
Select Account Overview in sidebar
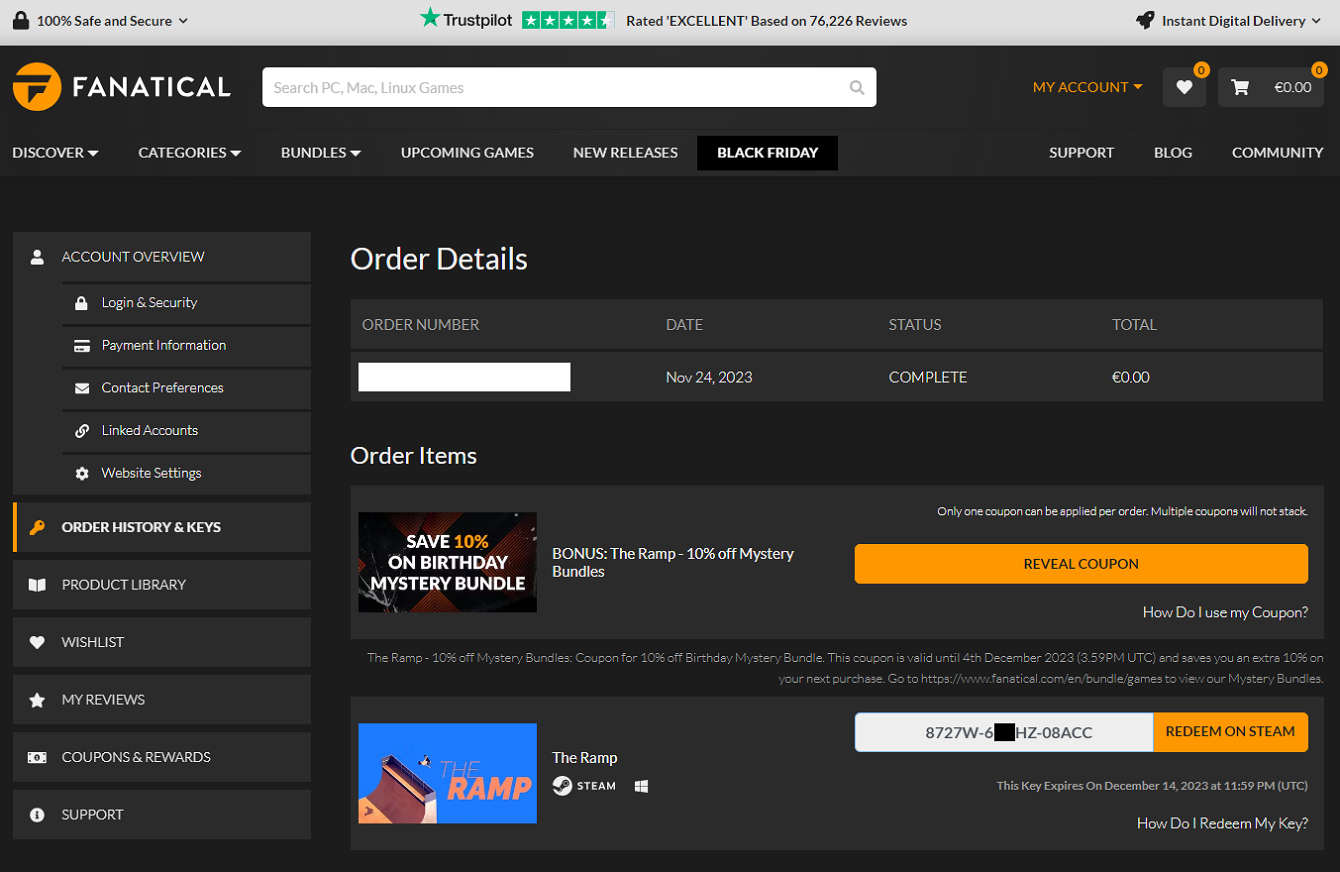162,257
